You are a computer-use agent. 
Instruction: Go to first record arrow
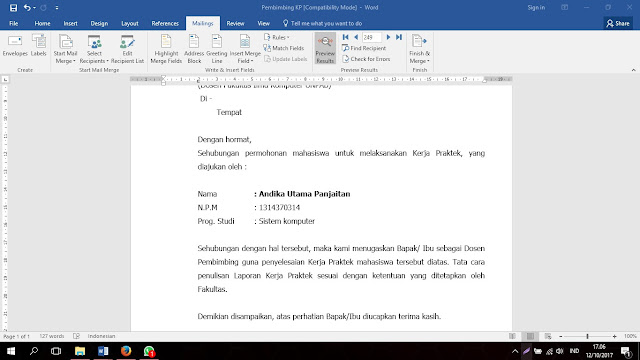point(346,37)
